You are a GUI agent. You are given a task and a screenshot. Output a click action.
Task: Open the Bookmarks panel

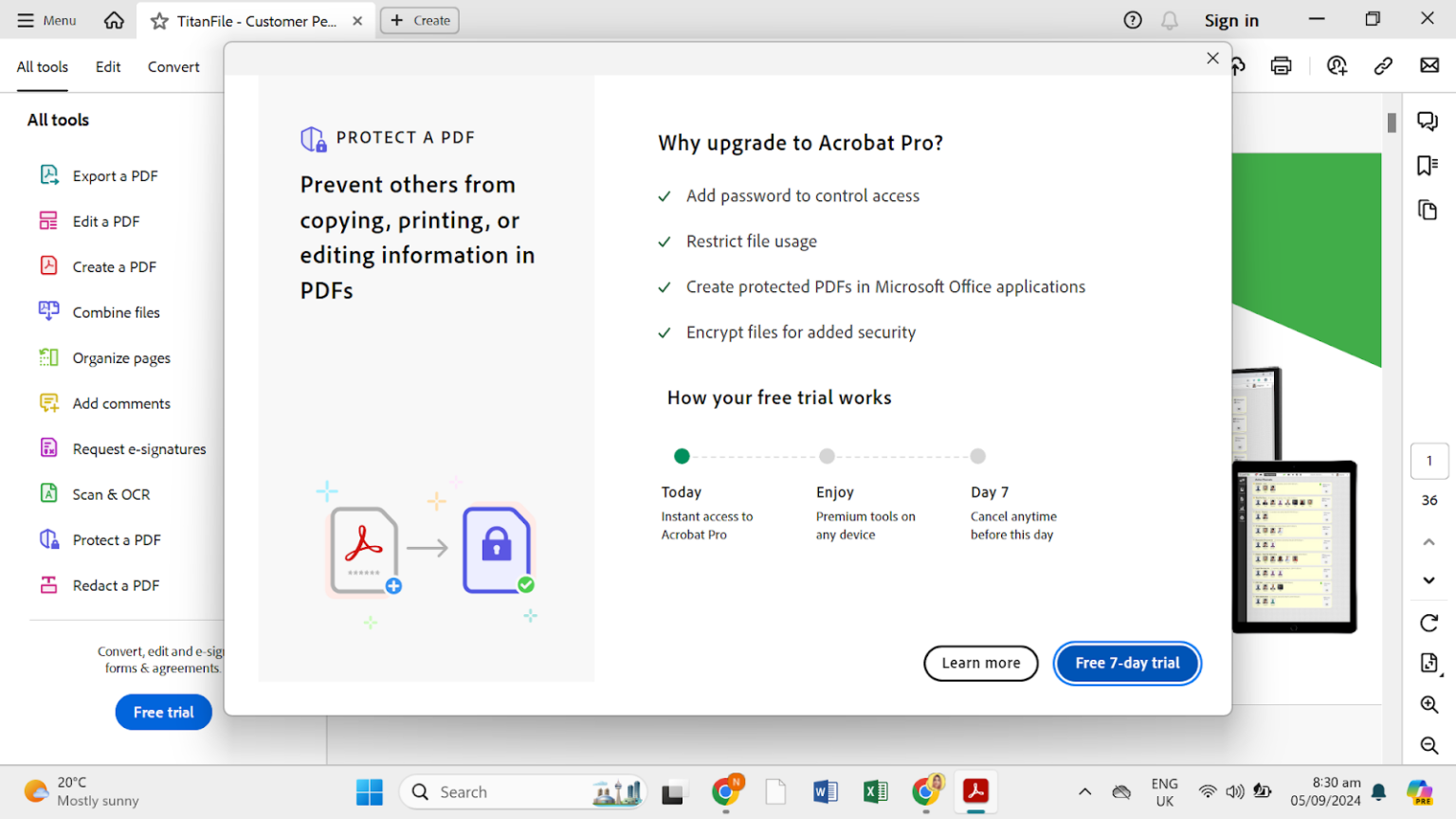pos(1428,165)
